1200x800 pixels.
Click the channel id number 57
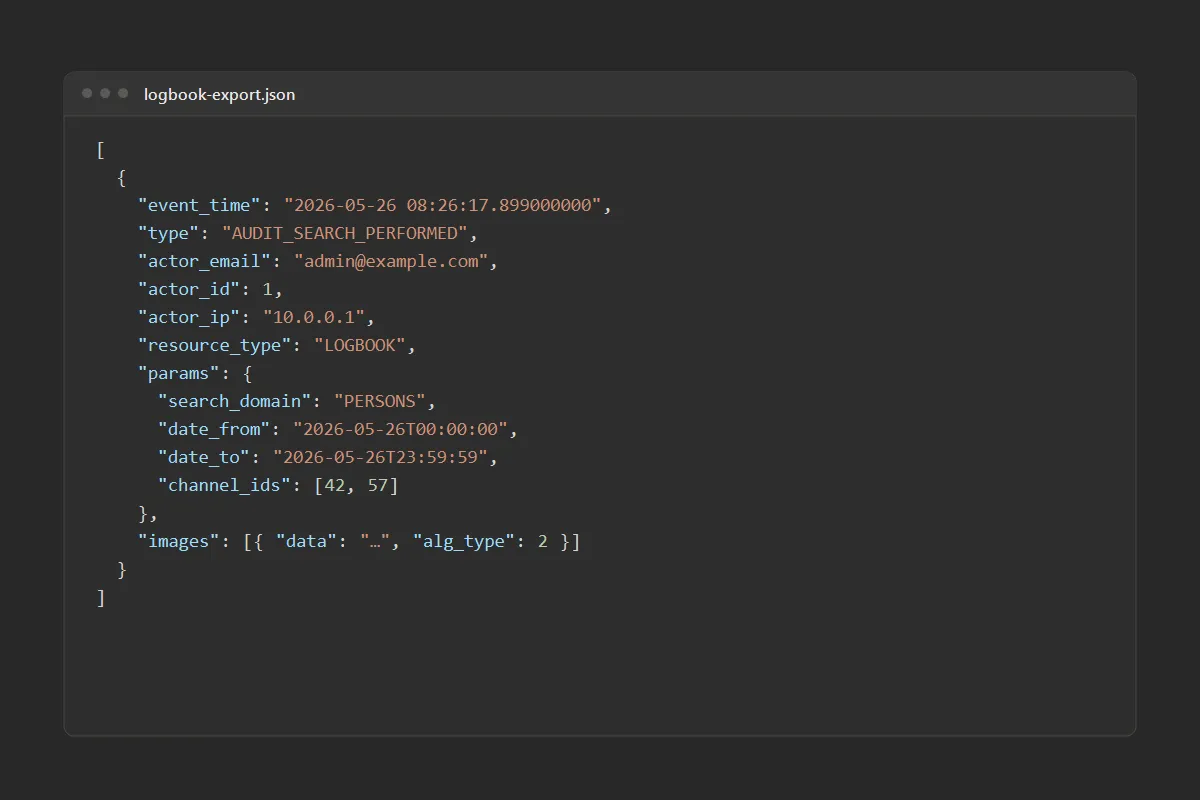click(x=376, y=485)
